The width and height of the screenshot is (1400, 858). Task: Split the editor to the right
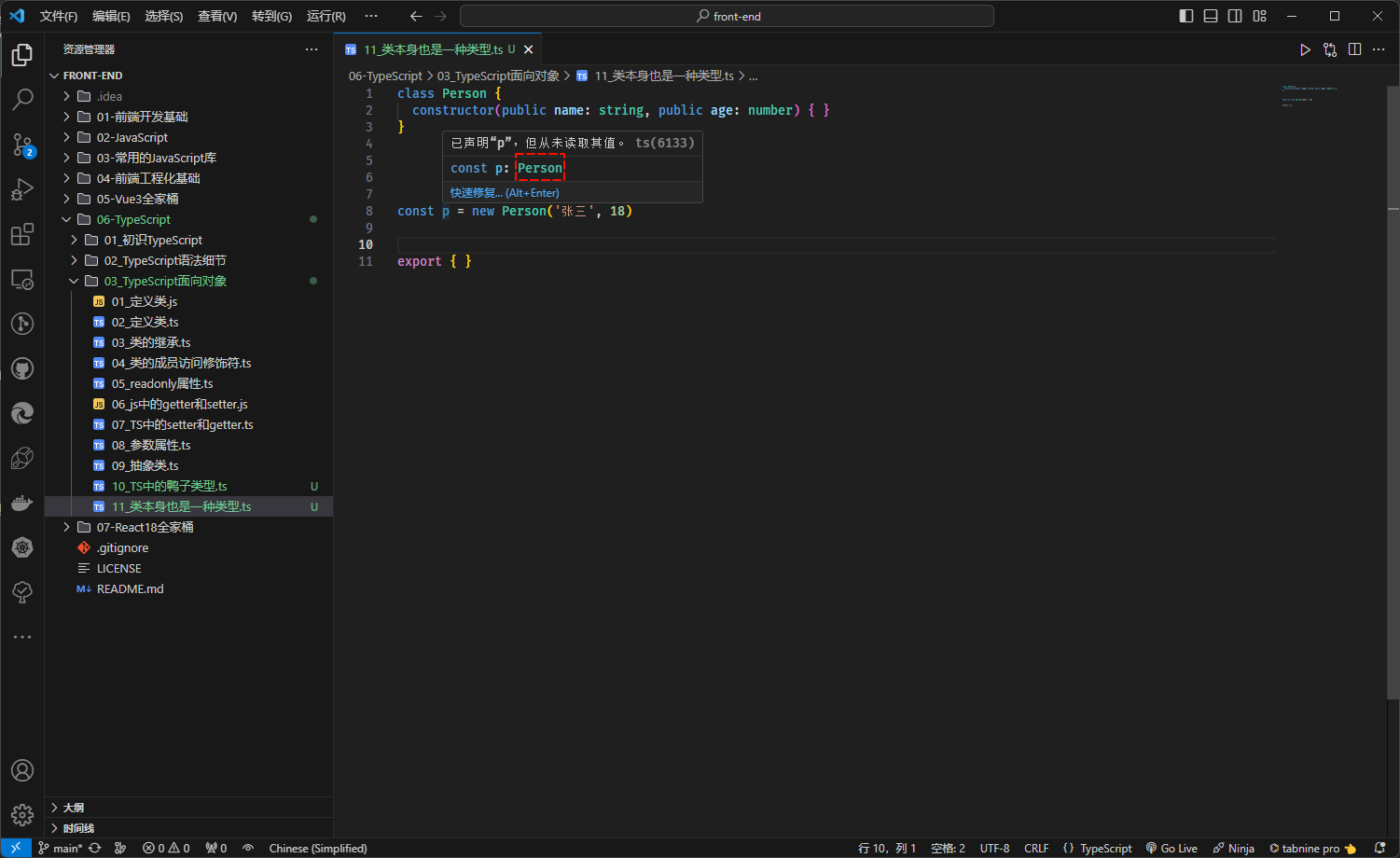1354,49
